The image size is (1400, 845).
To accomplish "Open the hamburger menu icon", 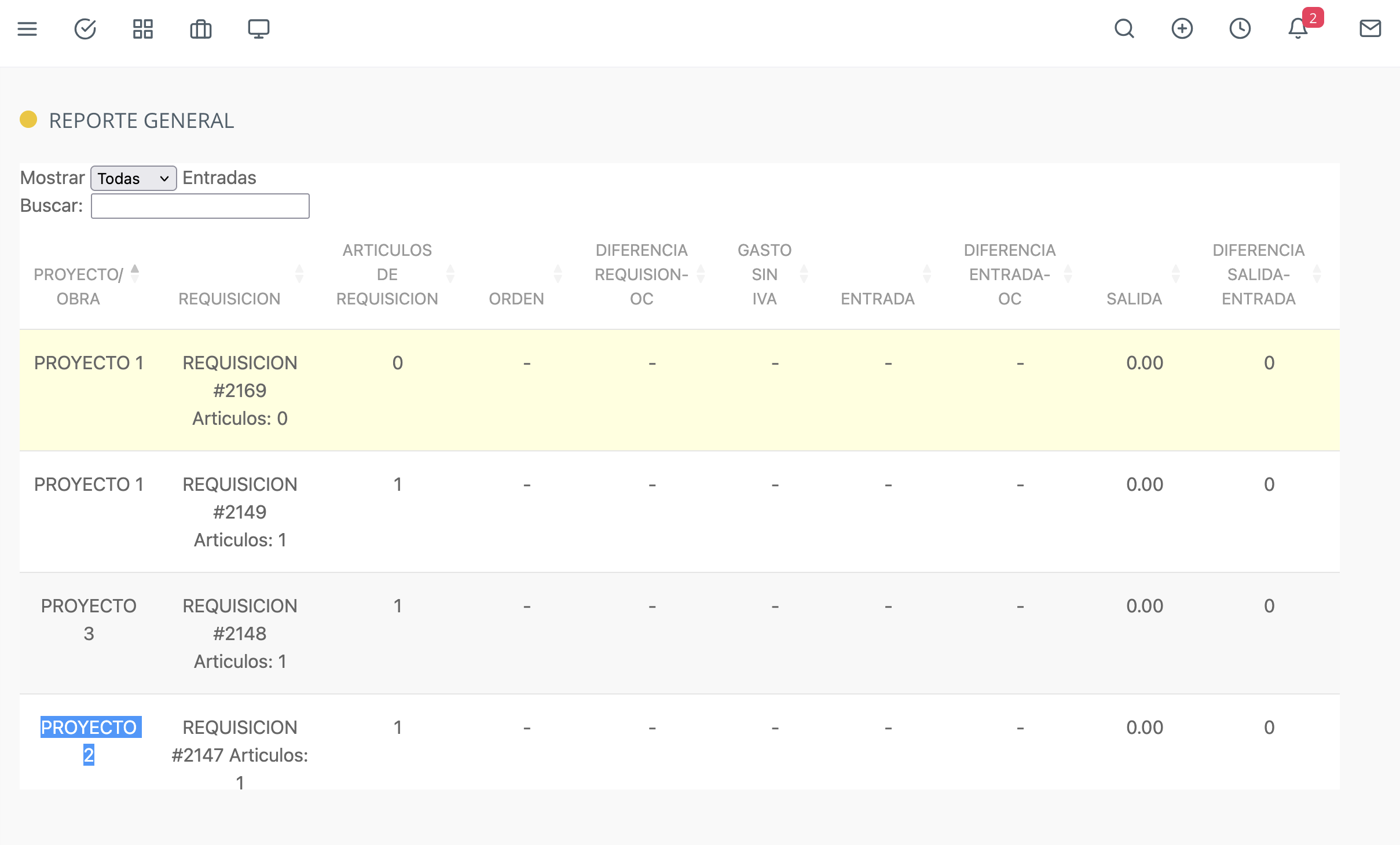I will (27, 29).
